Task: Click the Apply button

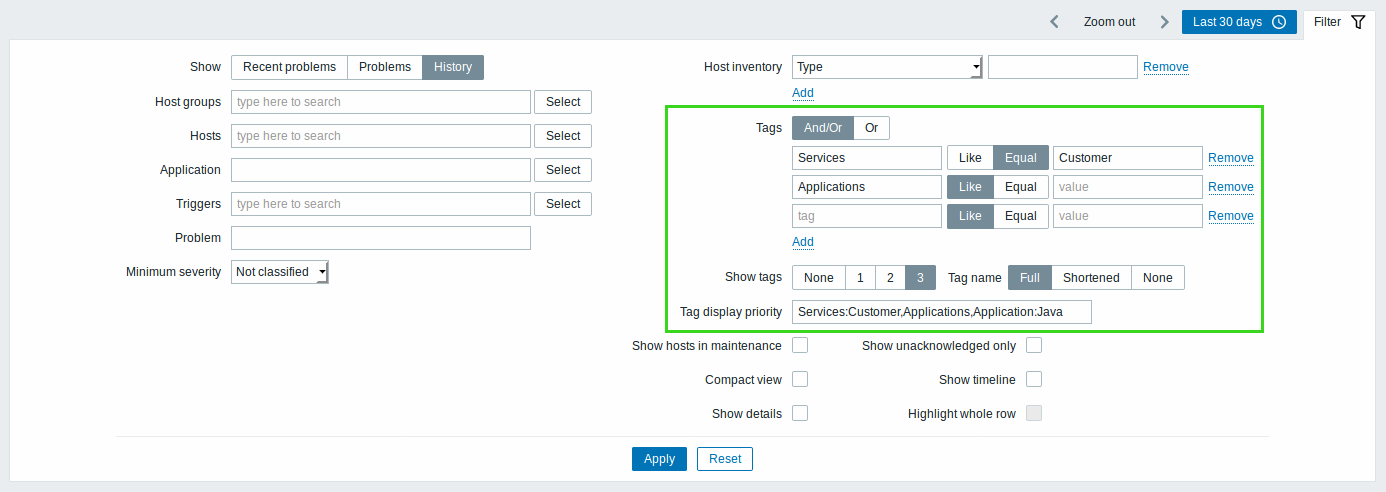Action: pyautogui.click(x=660, y=459)
